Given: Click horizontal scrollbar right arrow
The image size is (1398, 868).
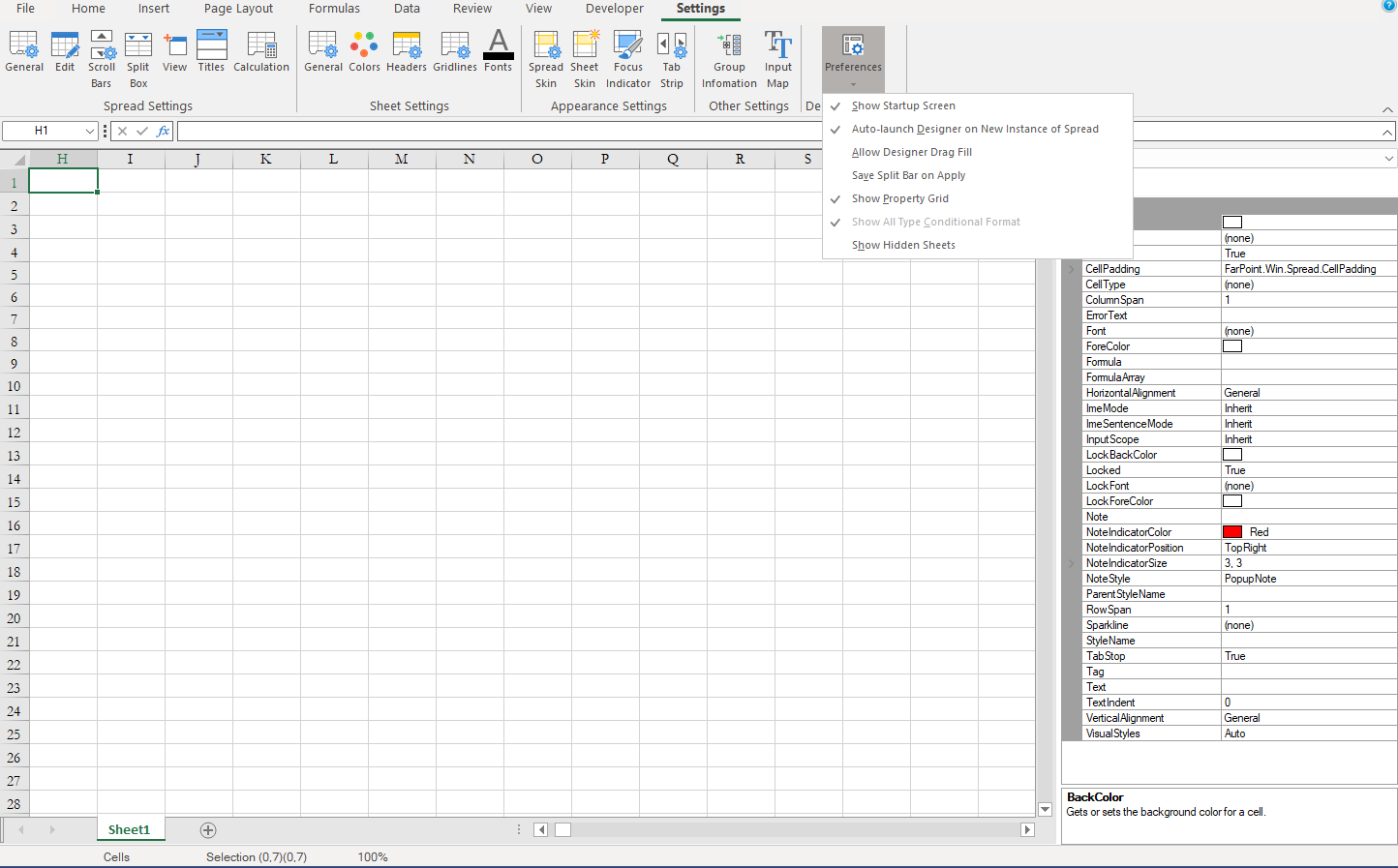Looking at the screenshot, I should pos(1027,830).
